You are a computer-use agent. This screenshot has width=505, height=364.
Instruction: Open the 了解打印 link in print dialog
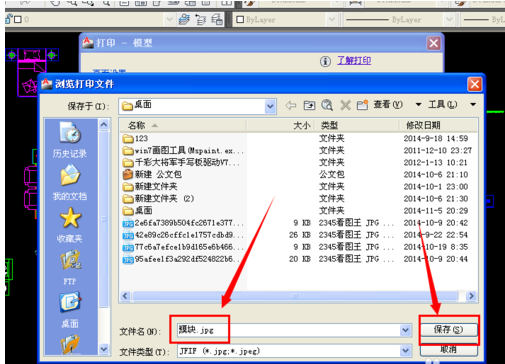(x=354, y=61)
